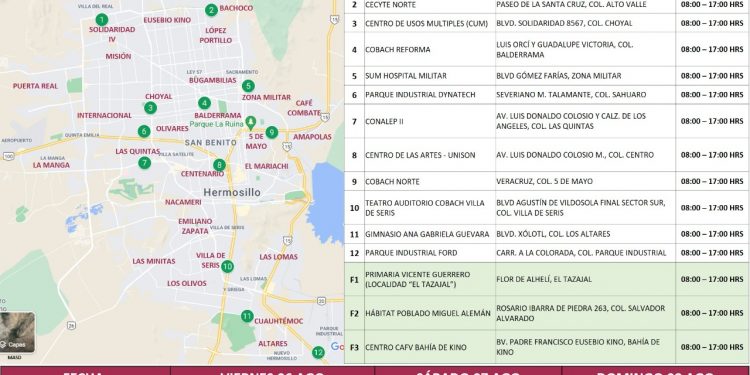This screenshot has height=375, width=750.
Task: Select TEATRO AUDITORIO COBACH VILLA DE SERIS cell
Action: tap(430, 208)
